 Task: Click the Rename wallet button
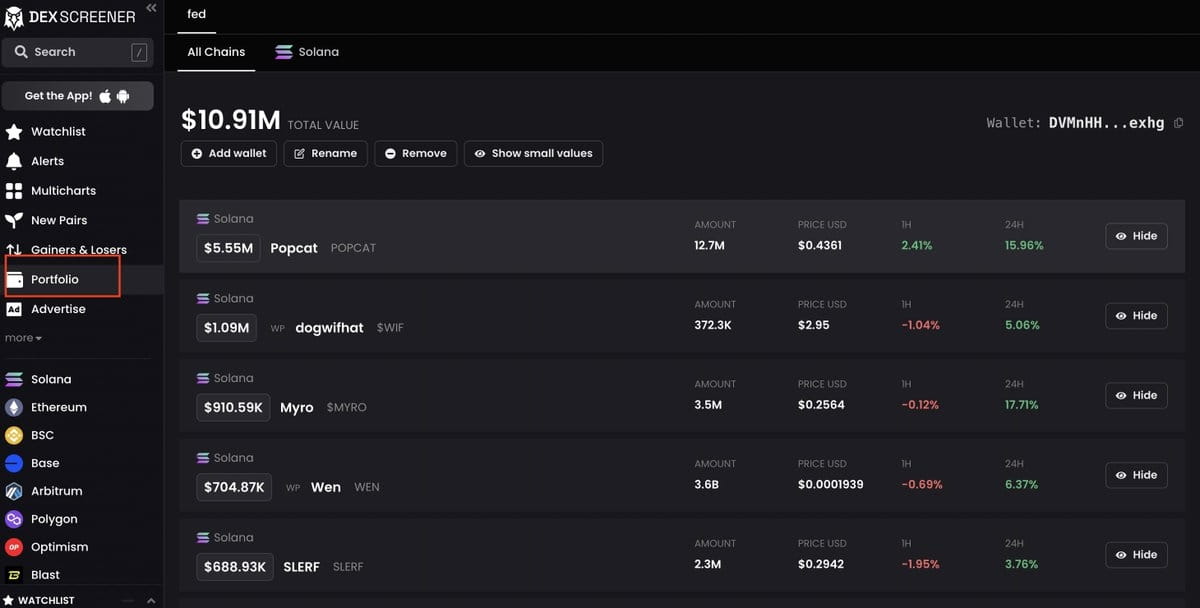[325, 154]
